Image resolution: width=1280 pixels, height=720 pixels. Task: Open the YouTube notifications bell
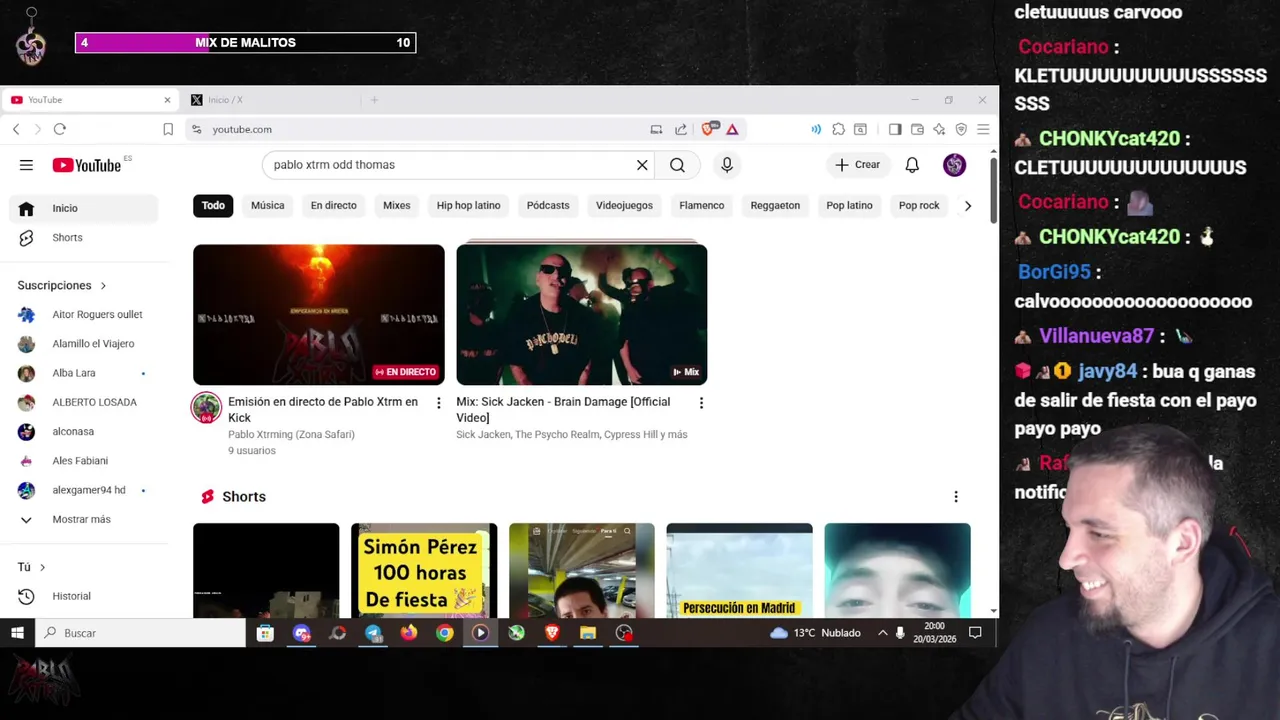coord(912,165)
